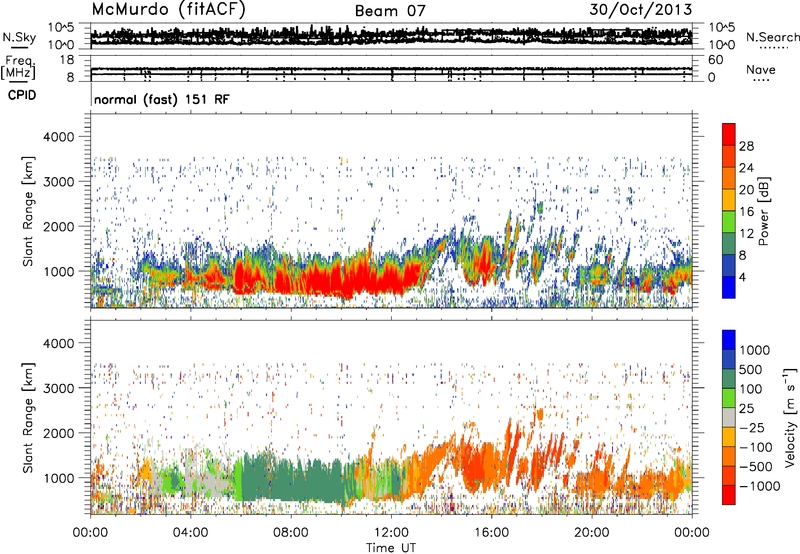Click the '12:00' time axis tick label

coord(391,533)
